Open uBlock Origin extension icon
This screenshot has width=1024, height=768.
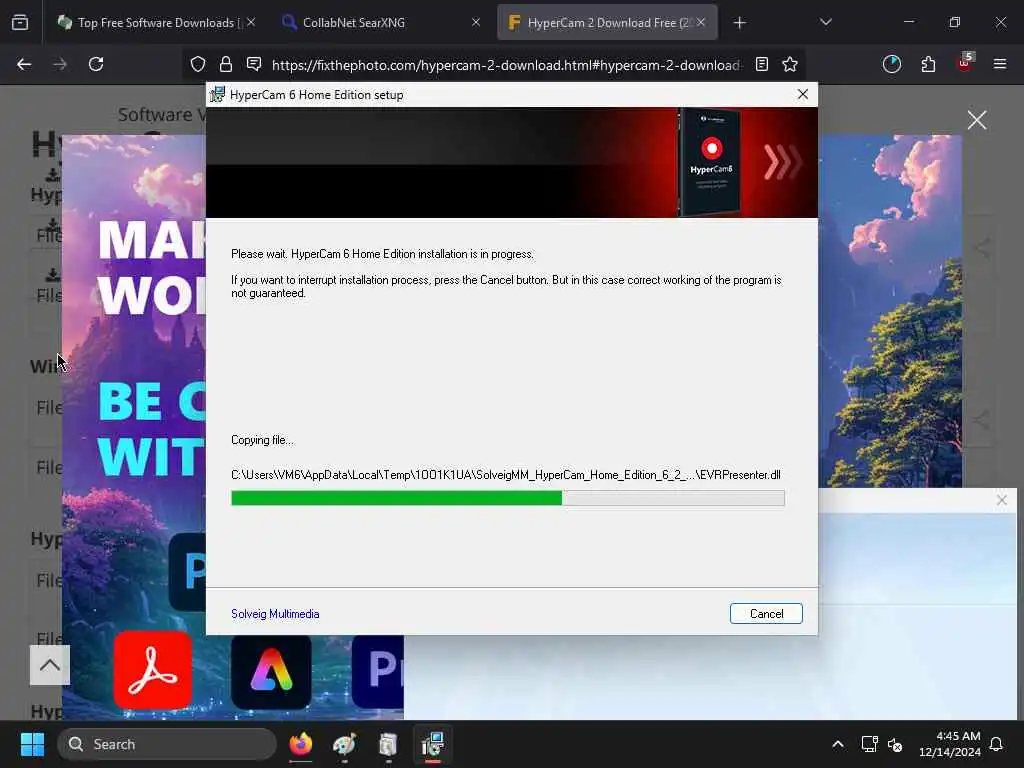pos(965,63)
